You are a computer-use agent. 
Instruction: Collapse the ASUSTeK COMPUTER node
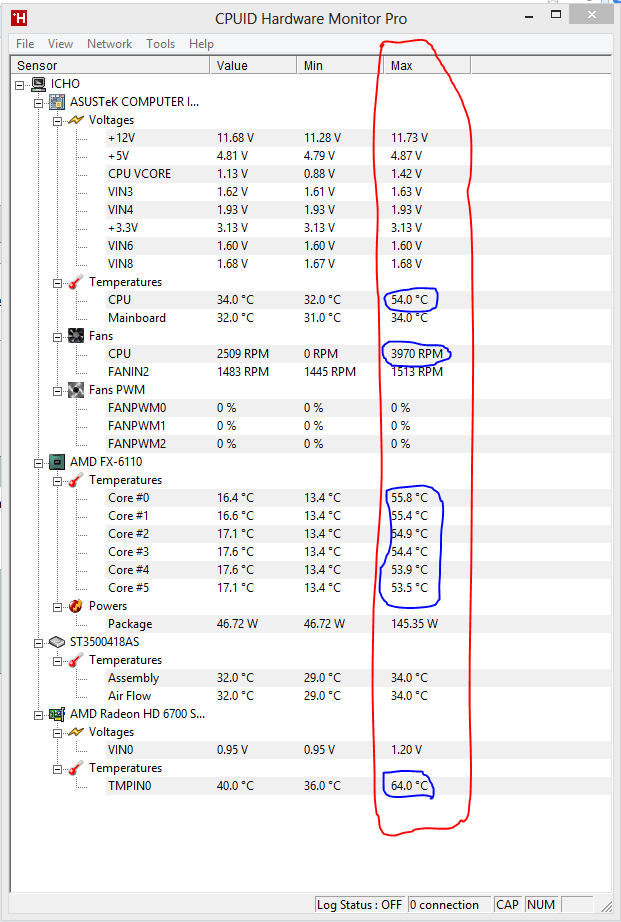(x=39, y=102)
